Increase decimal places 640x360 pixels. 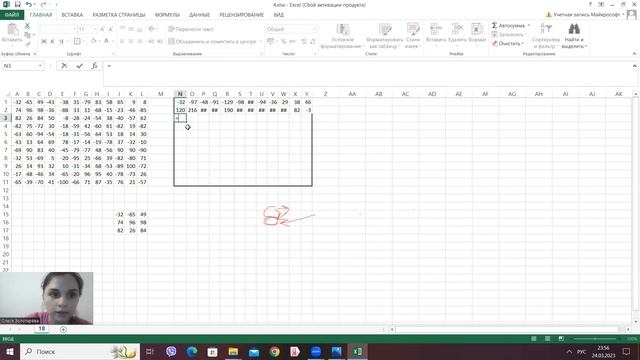(304, 41)
